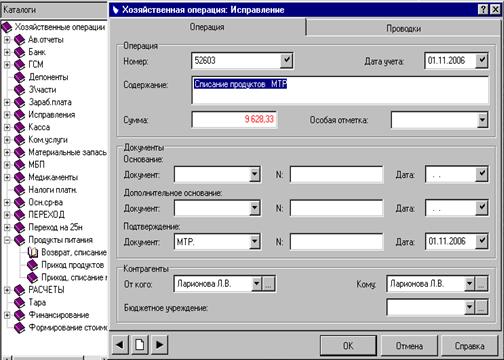This screenshot has height=360, width=504.
Task: Click the book icon beside Осн.ср-ва
Action: 19,203
